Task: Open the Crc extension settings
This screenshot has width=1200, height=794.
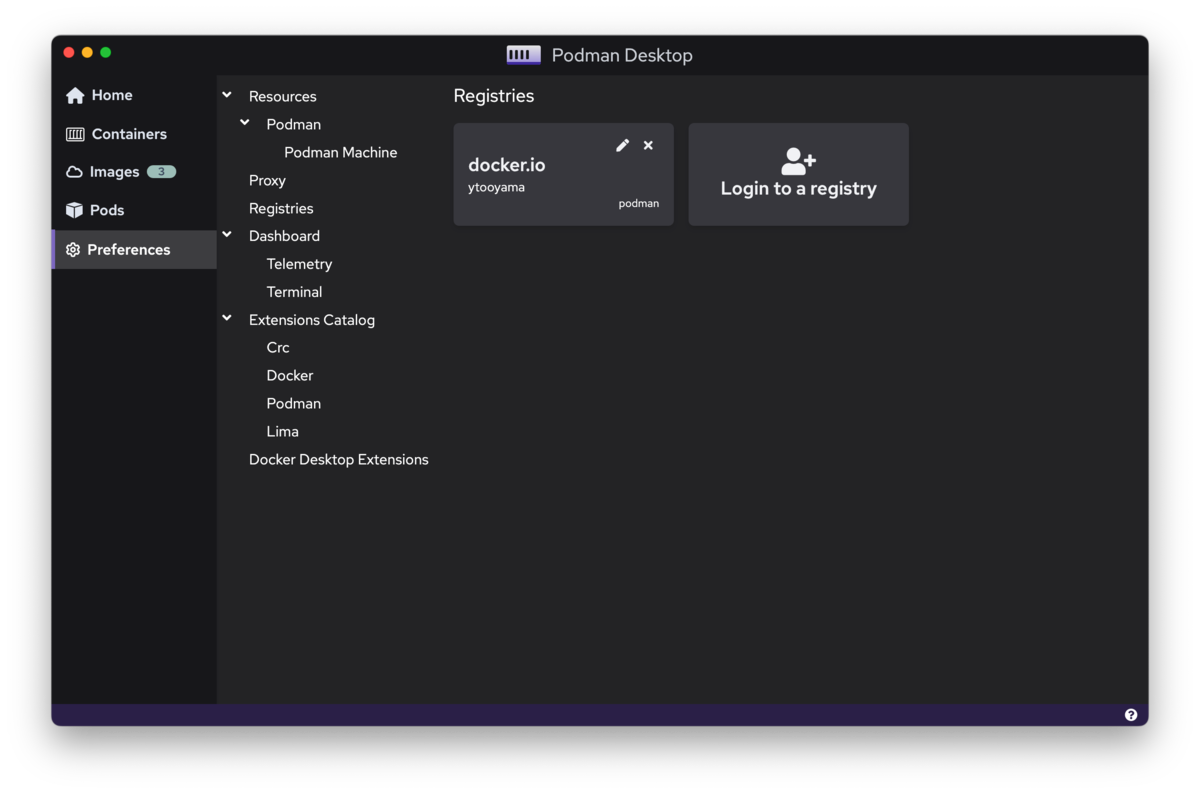Action: (278, 347)
